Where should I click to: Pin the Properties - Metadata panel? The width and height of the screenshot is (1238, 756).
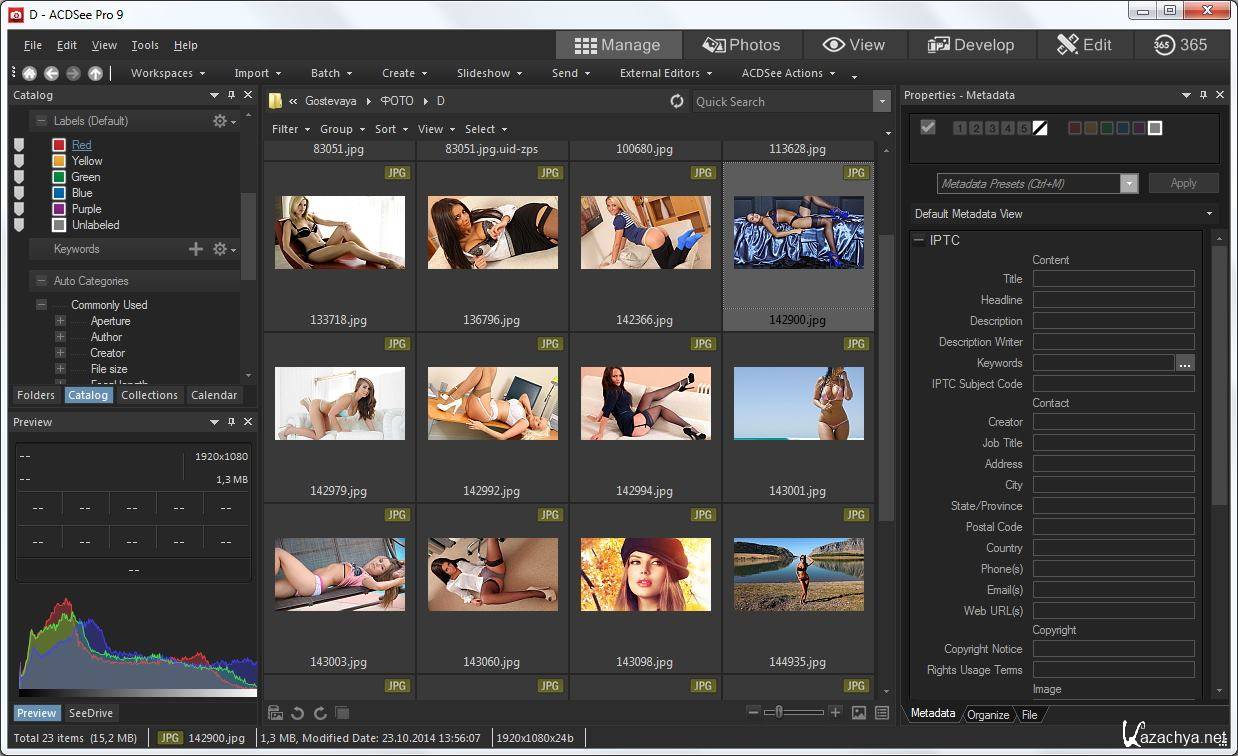point(1203,95)
